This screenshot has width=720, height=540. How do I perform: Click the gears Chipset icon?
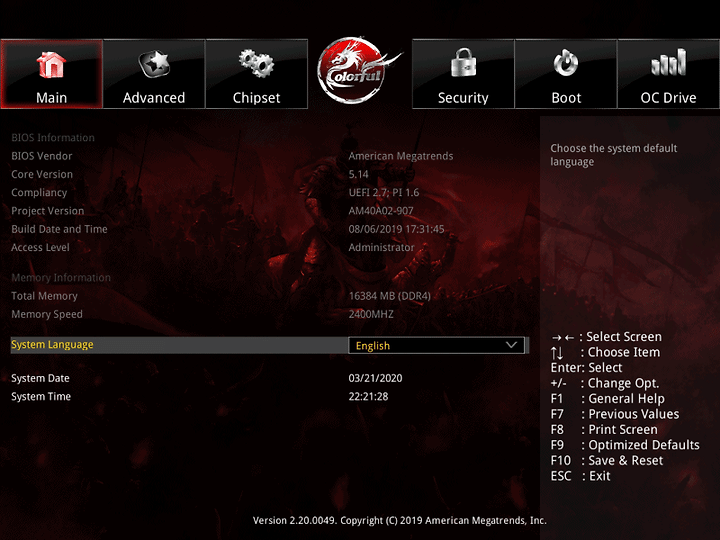point(256,63)
